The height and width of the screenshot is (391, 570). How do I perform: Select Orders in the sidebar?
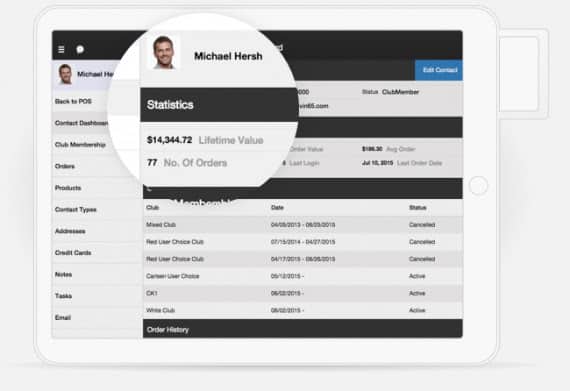point(65,166)
